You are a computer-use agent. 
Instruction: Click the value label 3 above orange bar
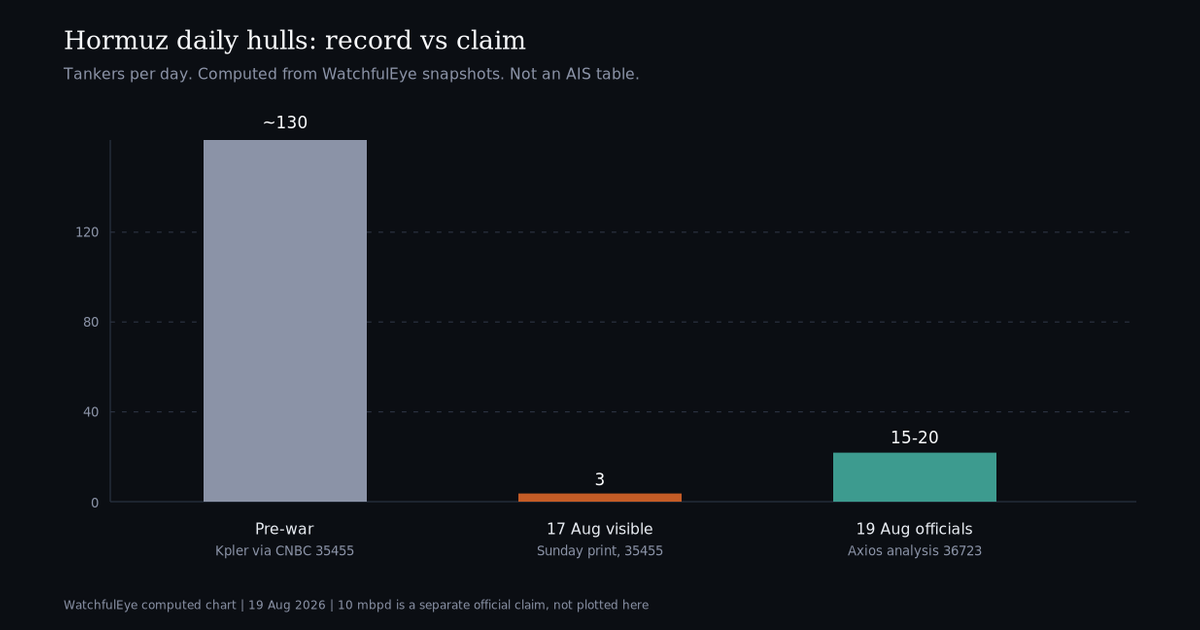pyautogui.click(x=600, y=480)
